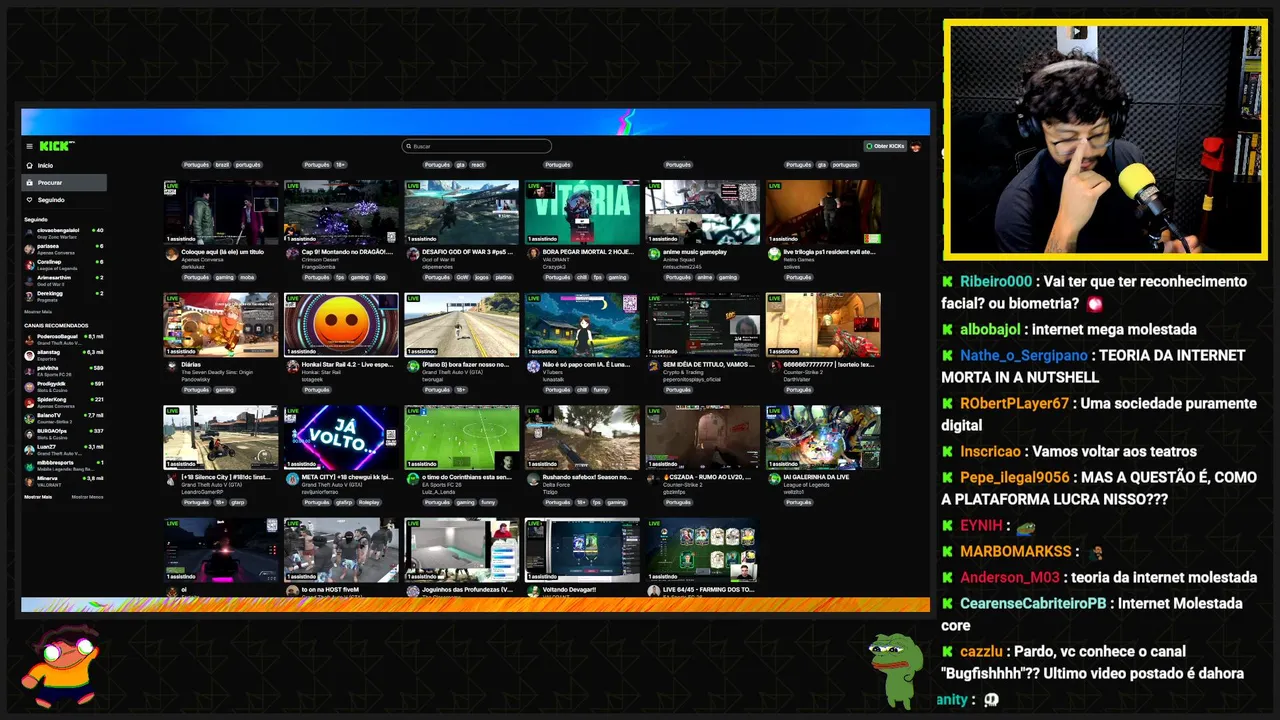Open recommended channel palvinha
Image resolution: width=1280 pixels, height=720 pixels.
click(x=64, y=369)
